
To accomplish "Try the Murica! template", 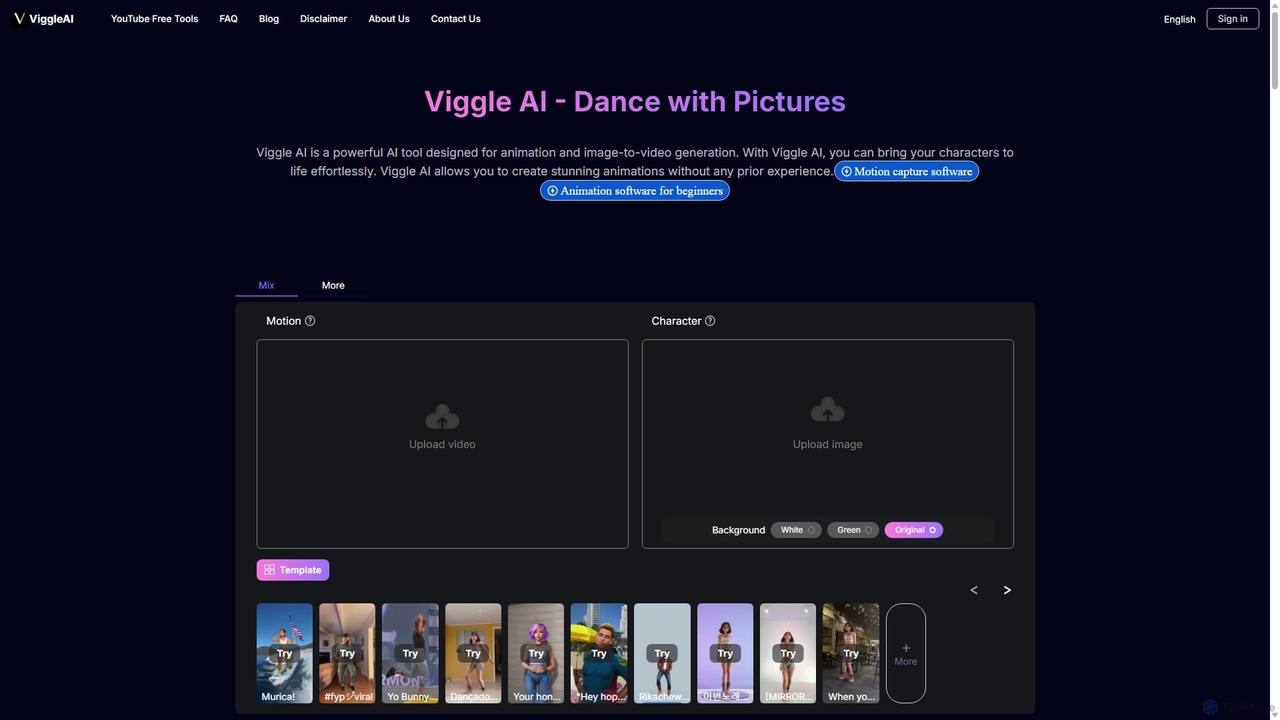I will click(x=284, y=653).
